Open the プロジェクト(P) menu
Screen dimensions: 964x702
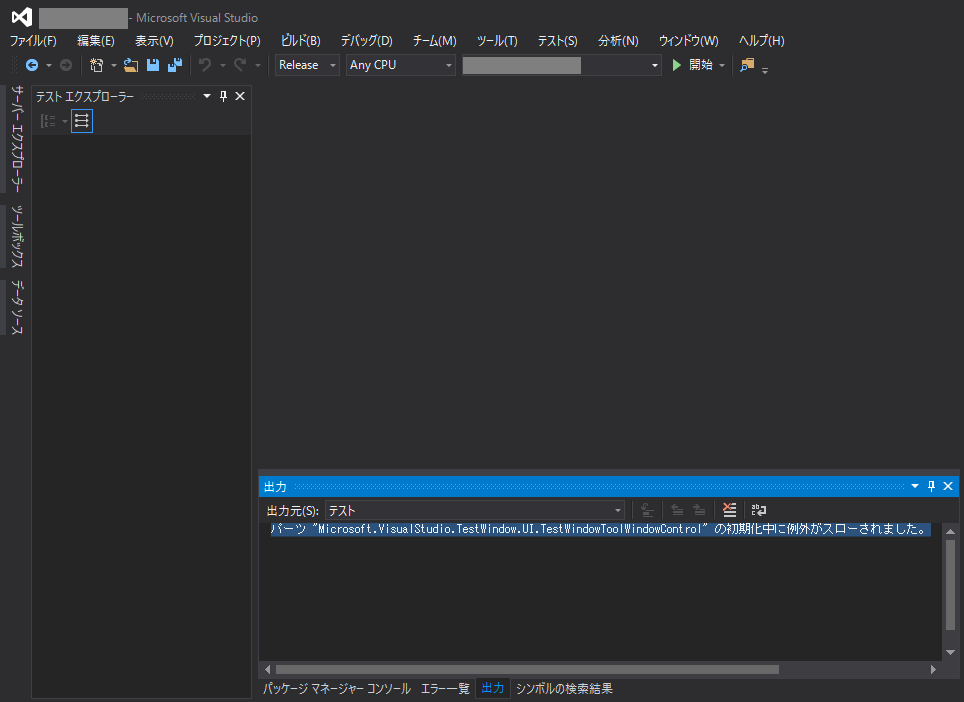point(227,41)
